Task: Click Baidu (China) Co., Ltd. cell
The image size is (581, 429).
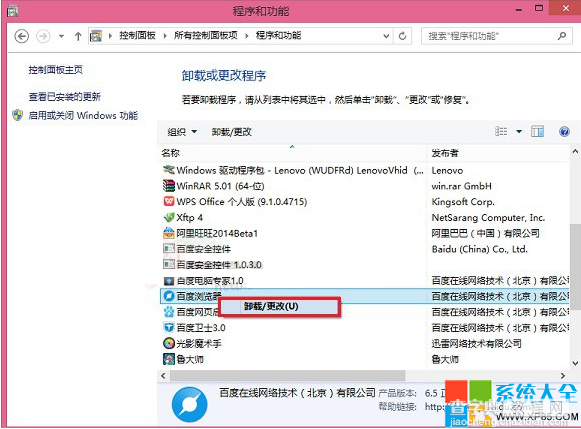Action: [479, 249]
